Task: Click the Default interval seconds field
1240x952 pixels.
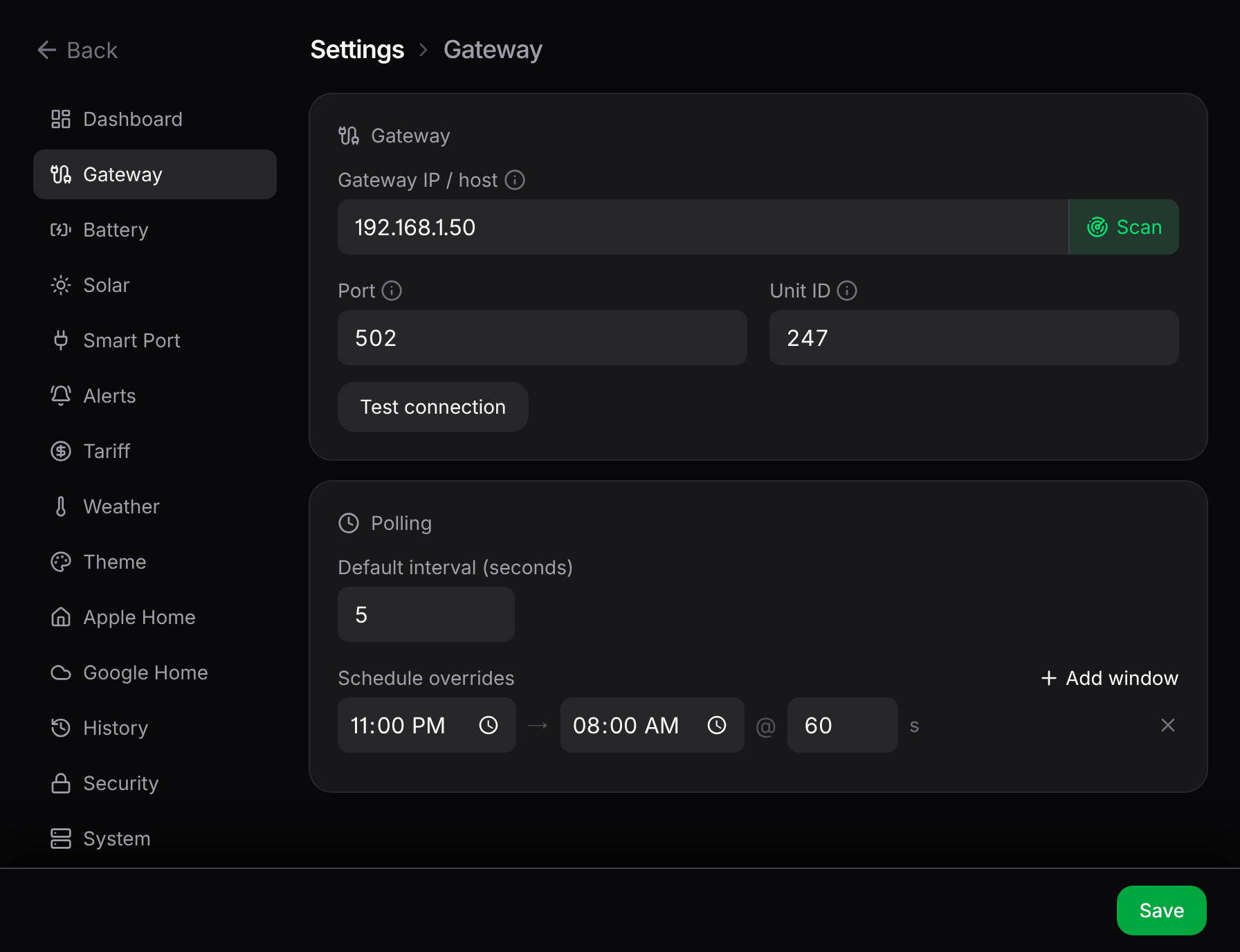Action: (426, 614)
